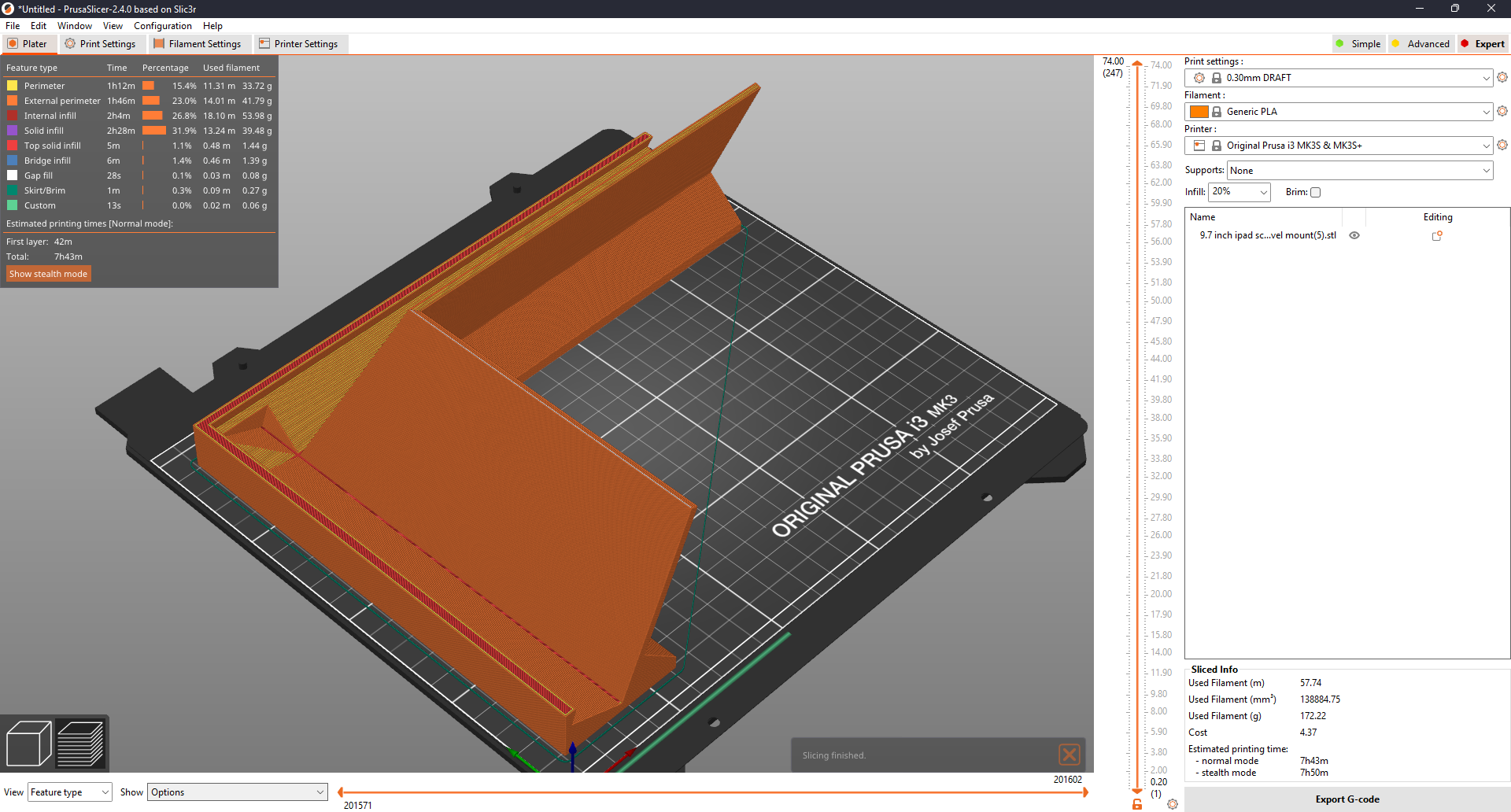Click the horizontal move slider left handle
The width and height of the screenshot is (1511, 812).
[340, 792]
